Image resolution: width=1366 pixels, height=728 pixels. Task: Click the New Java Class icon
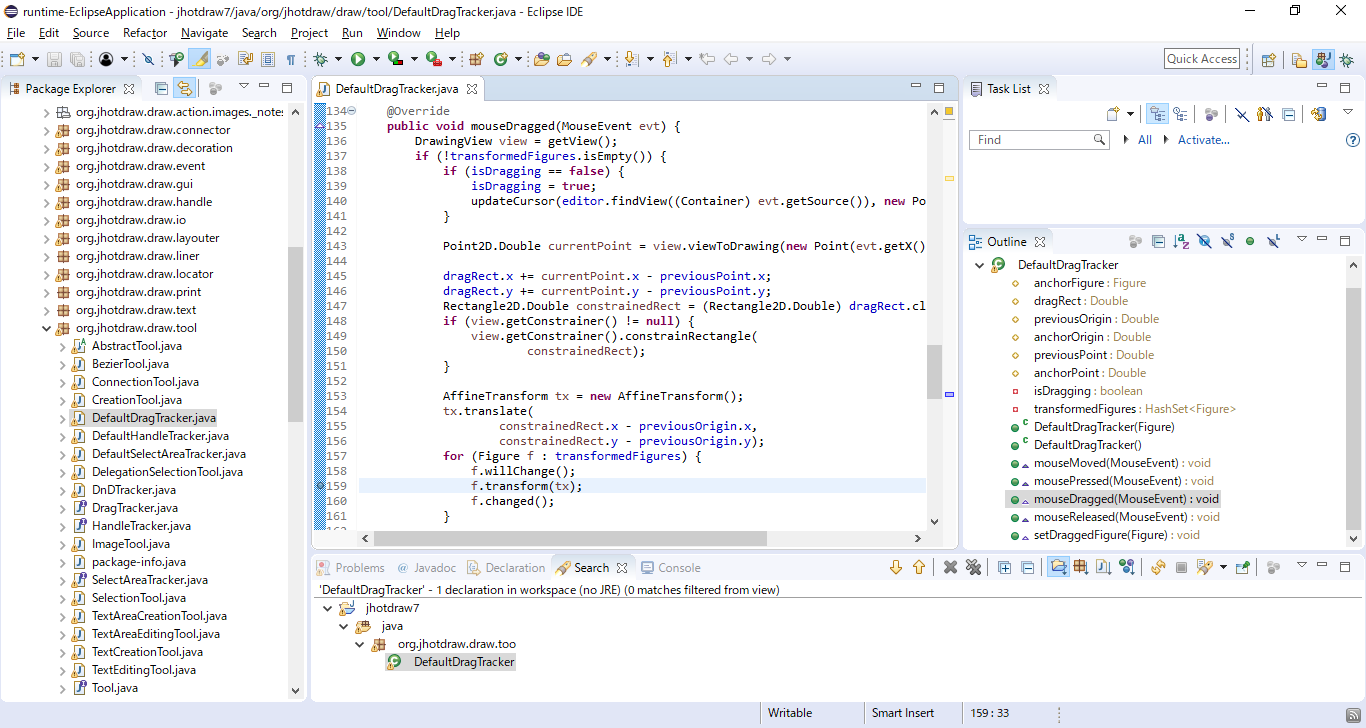[x=500, y=59]
